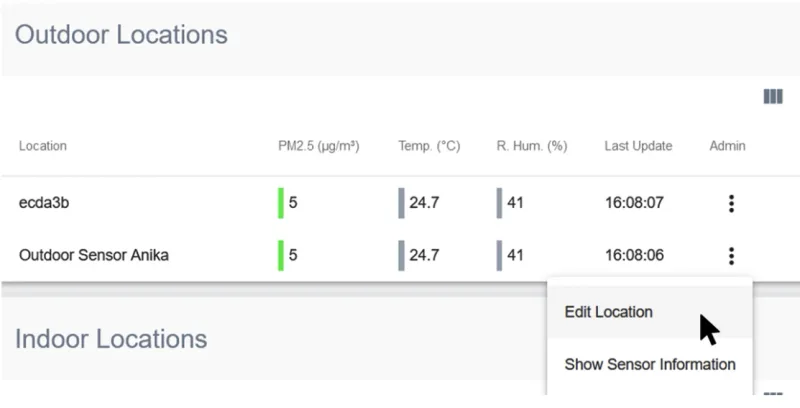Click the Indoor Locations section heading
The image size is (800, 408).
(x=111, y=338)
